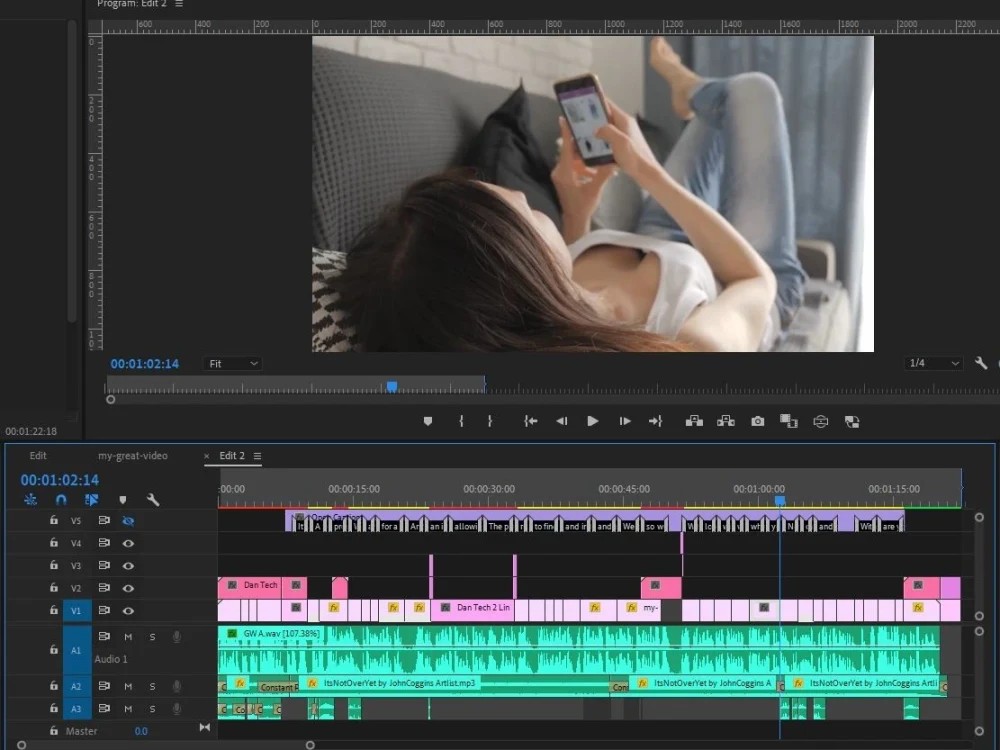1000x750 pixels.
Task: Click the Comparison View button
Action: [x=789, y=421]
